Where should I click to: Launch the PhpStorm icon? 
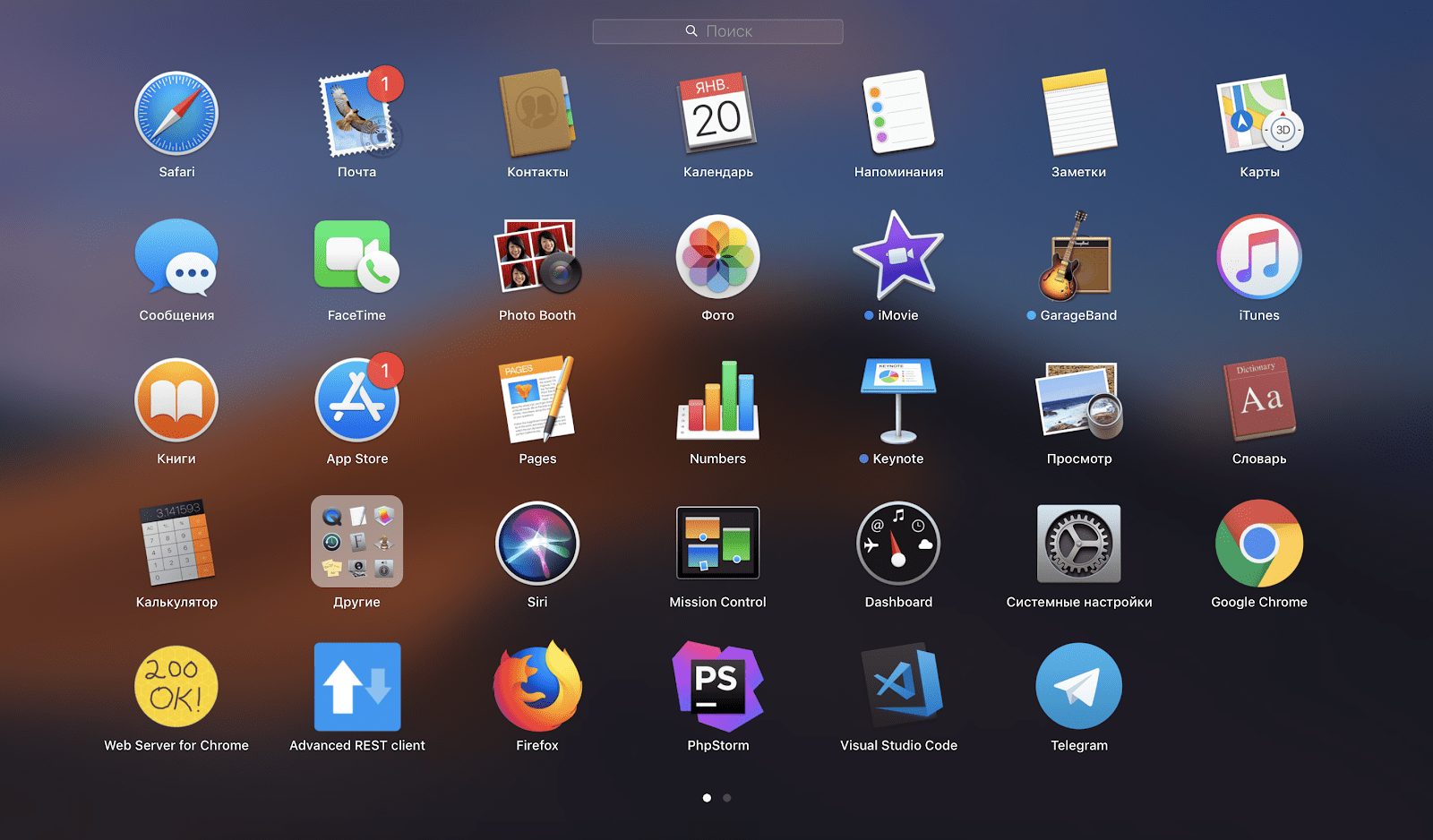pyautogui.click(x=717, y=687)
